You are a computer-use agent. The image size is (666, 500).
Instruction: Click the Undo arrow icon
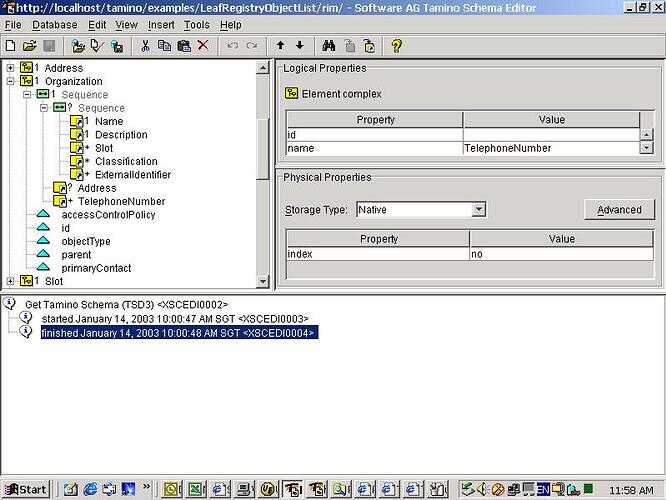pyautogui.click(x=232, y=45)
